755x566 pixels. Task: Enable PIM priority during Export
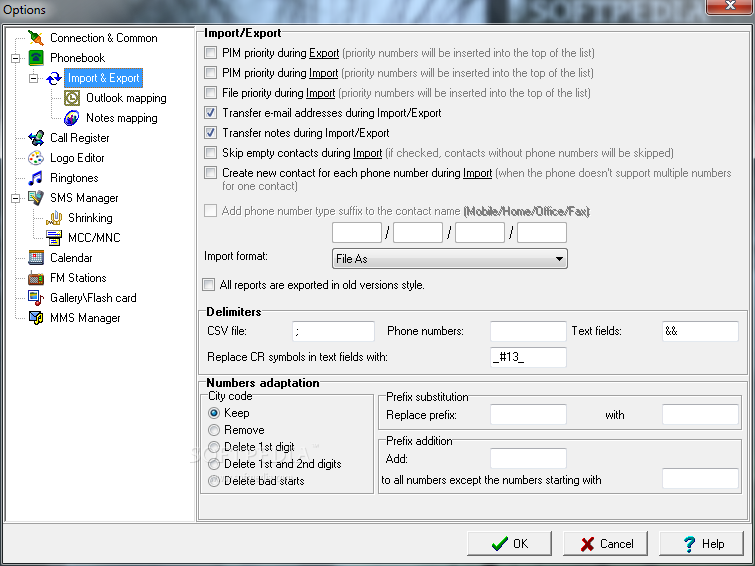[210, 53]
